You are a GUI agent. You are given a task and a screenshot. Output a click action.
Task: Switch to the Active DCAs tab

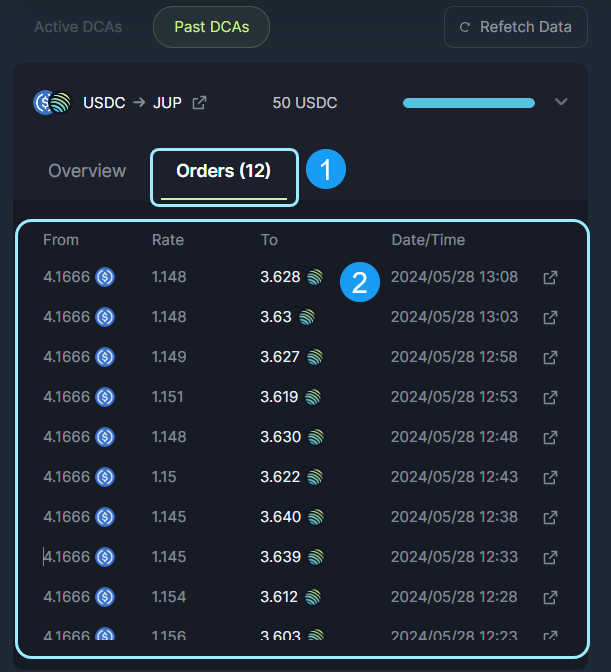click(x=78, y=27)
